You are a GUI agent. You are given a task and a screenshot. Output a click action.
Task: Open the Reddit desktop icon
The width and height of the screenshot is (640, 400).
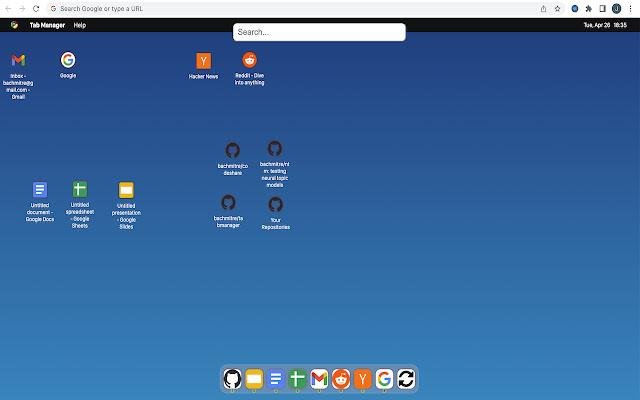click(x=249, y=60)
